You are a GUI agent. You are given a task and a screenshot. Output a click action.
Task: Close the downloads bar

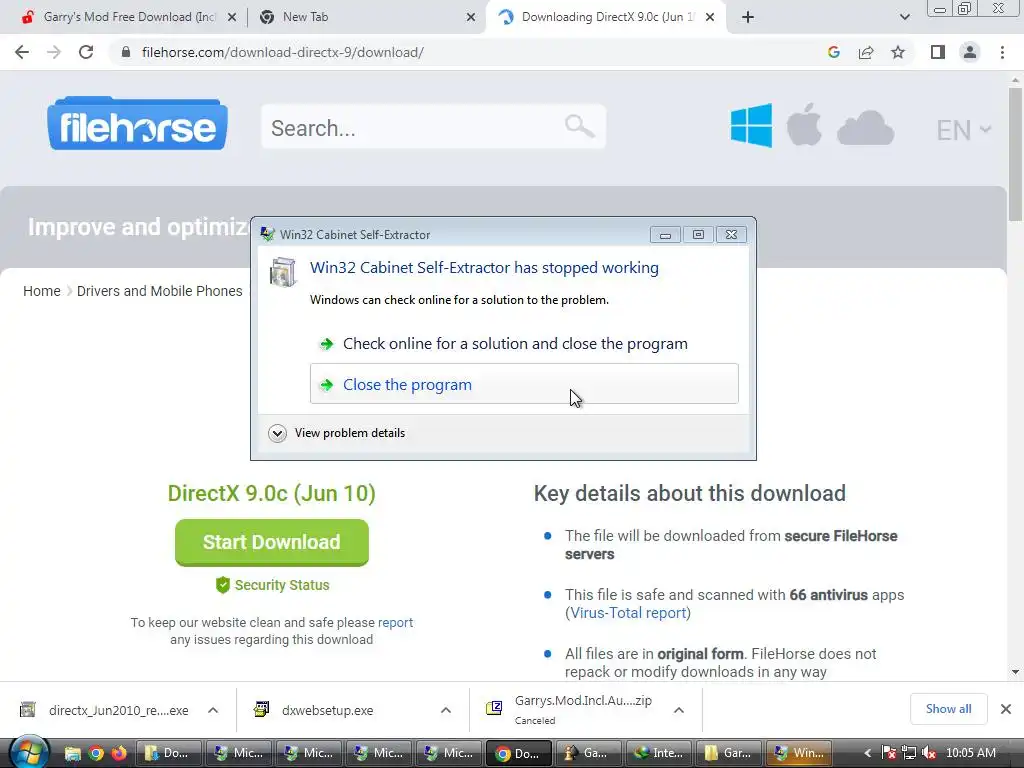click(1006, 709)
